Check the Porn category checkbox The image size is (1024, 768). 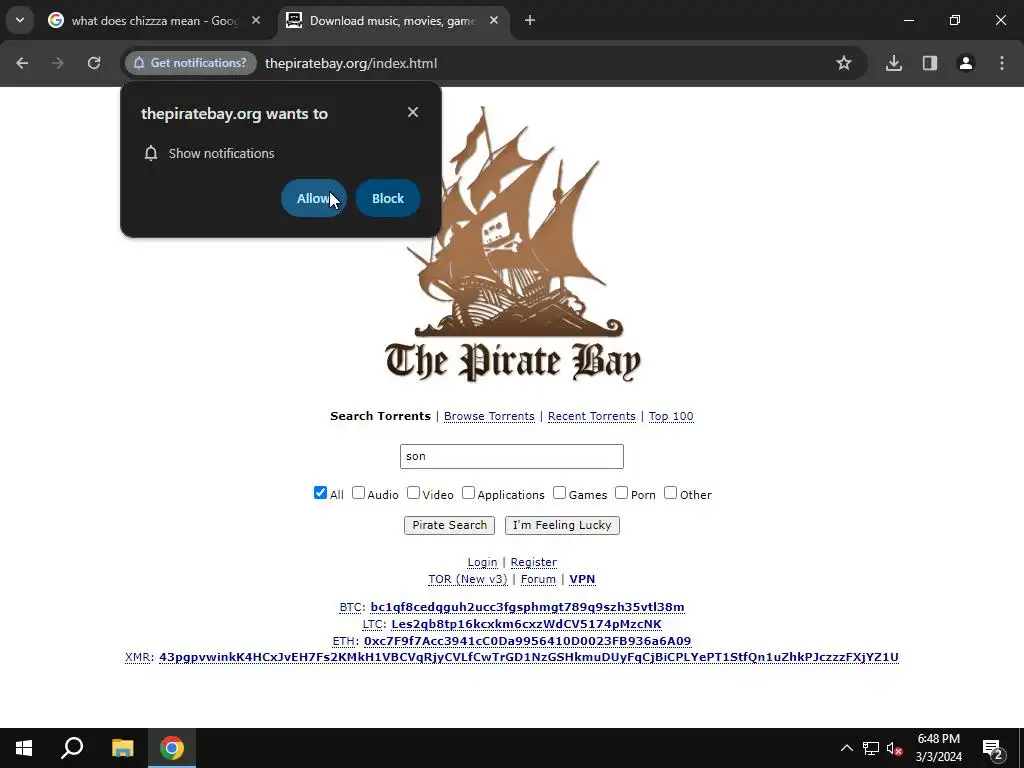622,493
